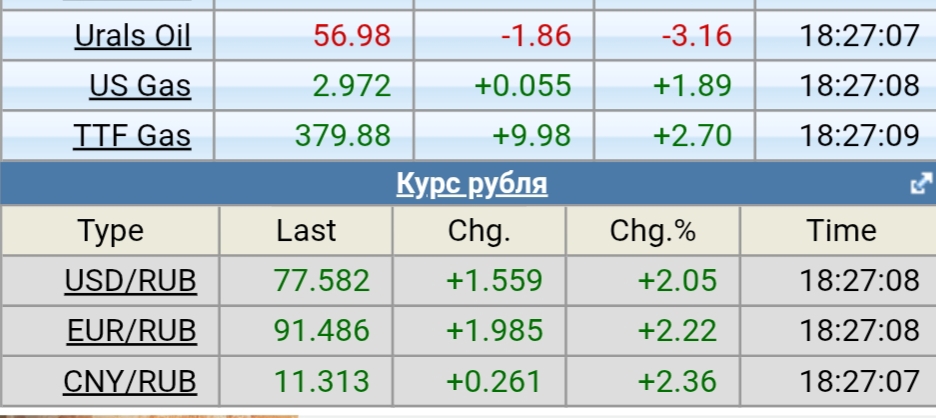This screenshot has width=936, height=418.
Task: Expand the Курс рубля panel icon
Action: [920, 185]
